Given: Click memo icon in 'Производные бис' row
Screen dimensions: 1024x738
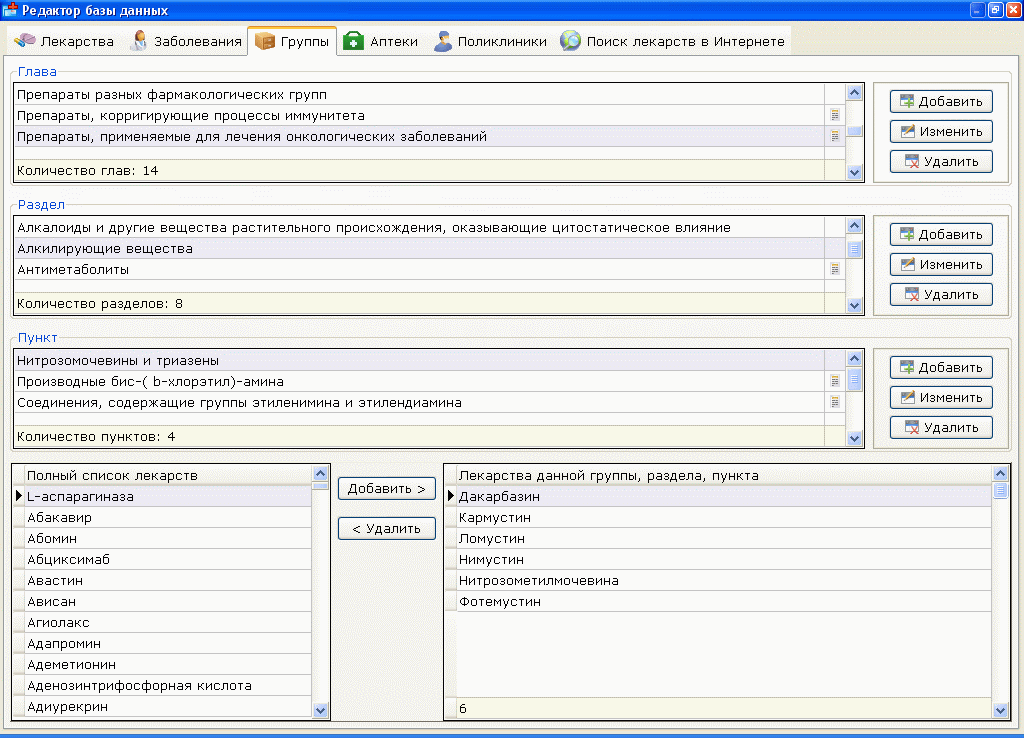Looking at the screenshot, I should click(x=835, y=381).
